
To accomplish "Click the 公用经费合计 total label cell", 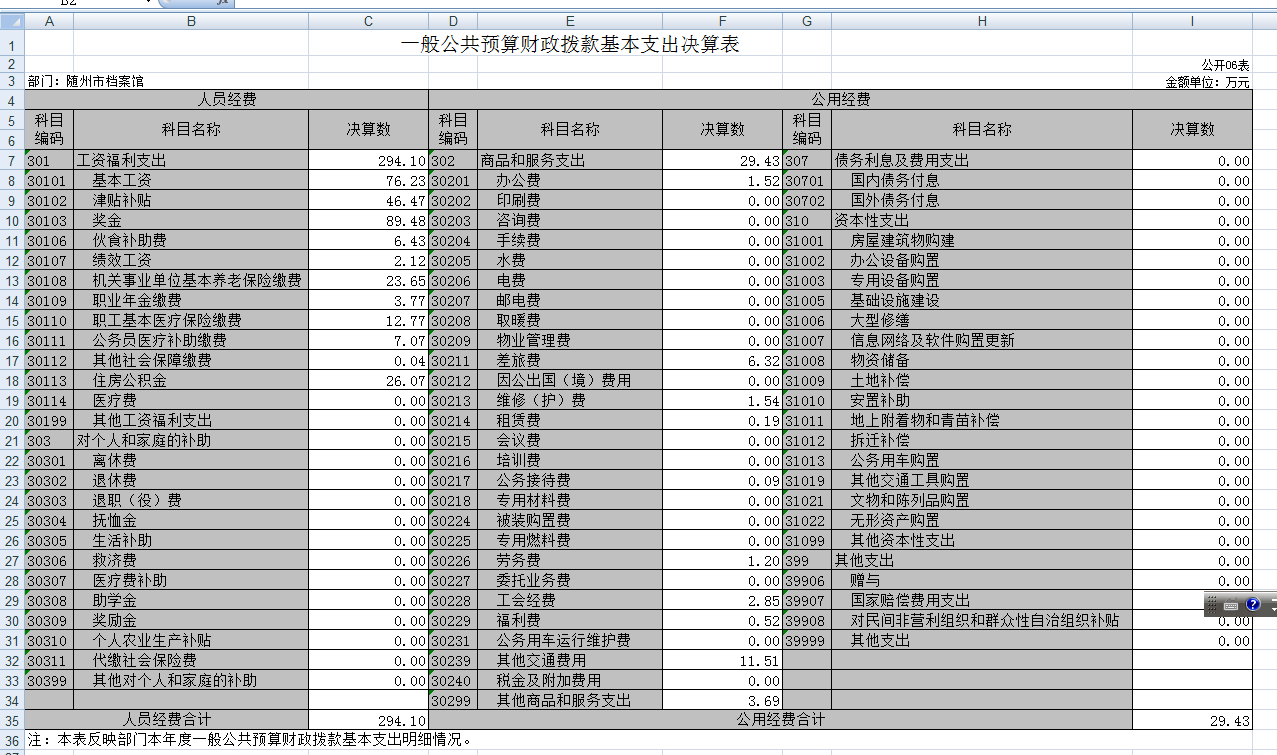I will tap(780, 720).
